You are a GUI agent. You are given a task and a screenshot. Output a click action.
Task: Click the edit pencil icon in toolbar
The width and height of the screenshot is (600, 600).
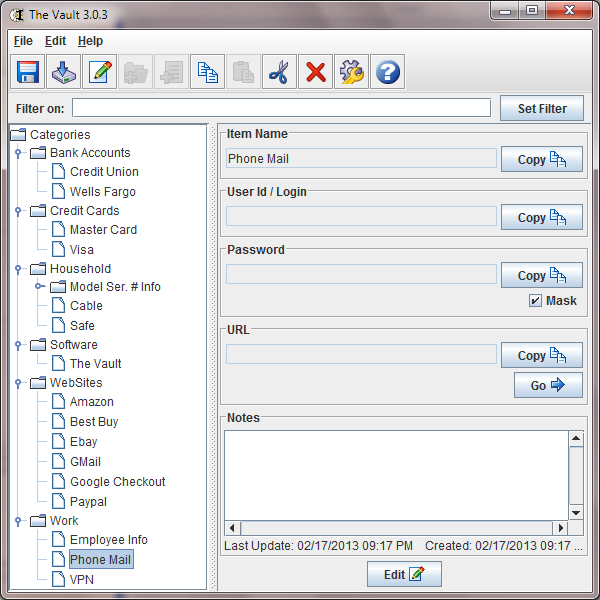[x=99, y=72]
